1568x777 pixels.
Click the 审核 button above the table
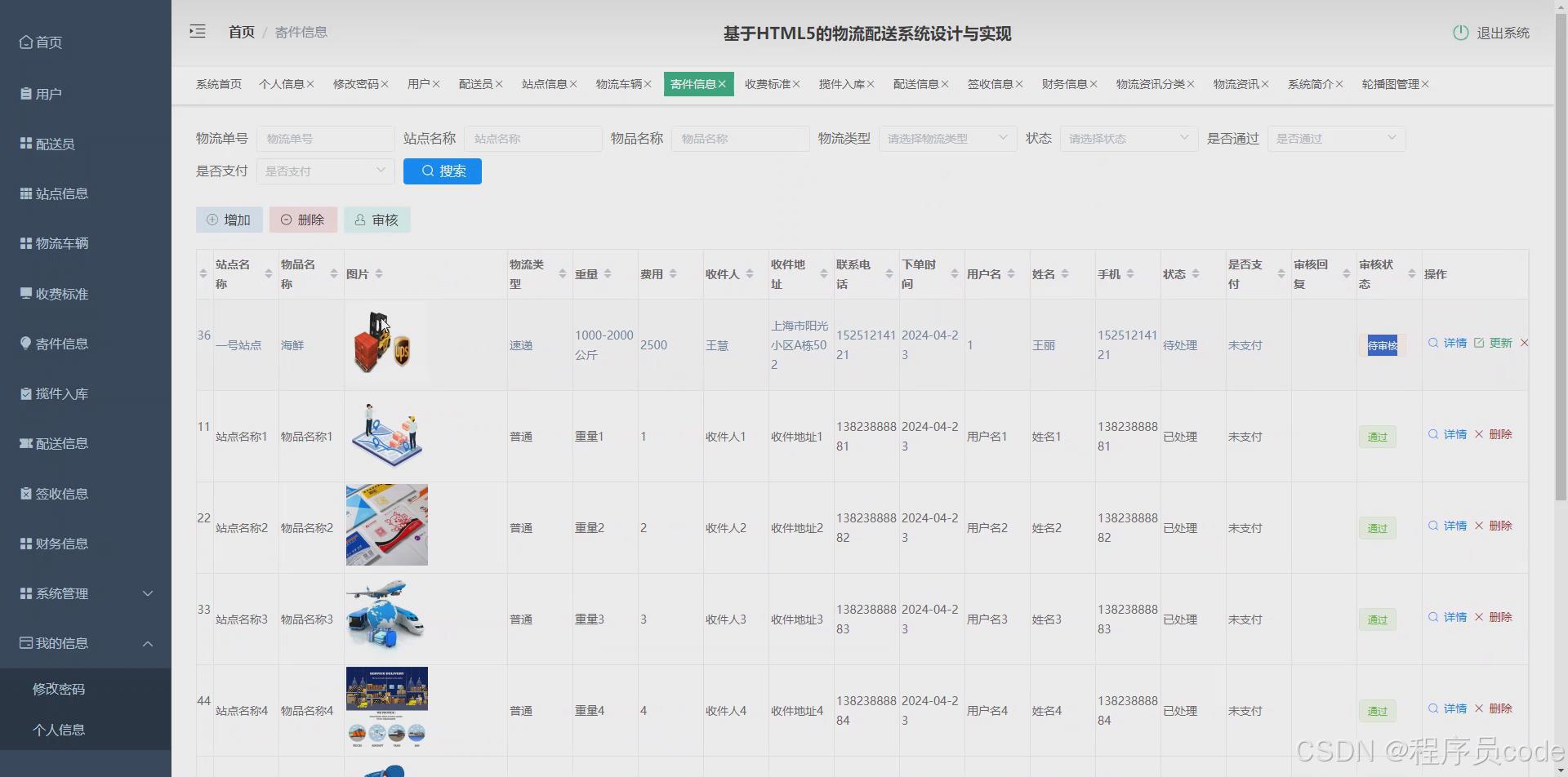pos(376,219)
